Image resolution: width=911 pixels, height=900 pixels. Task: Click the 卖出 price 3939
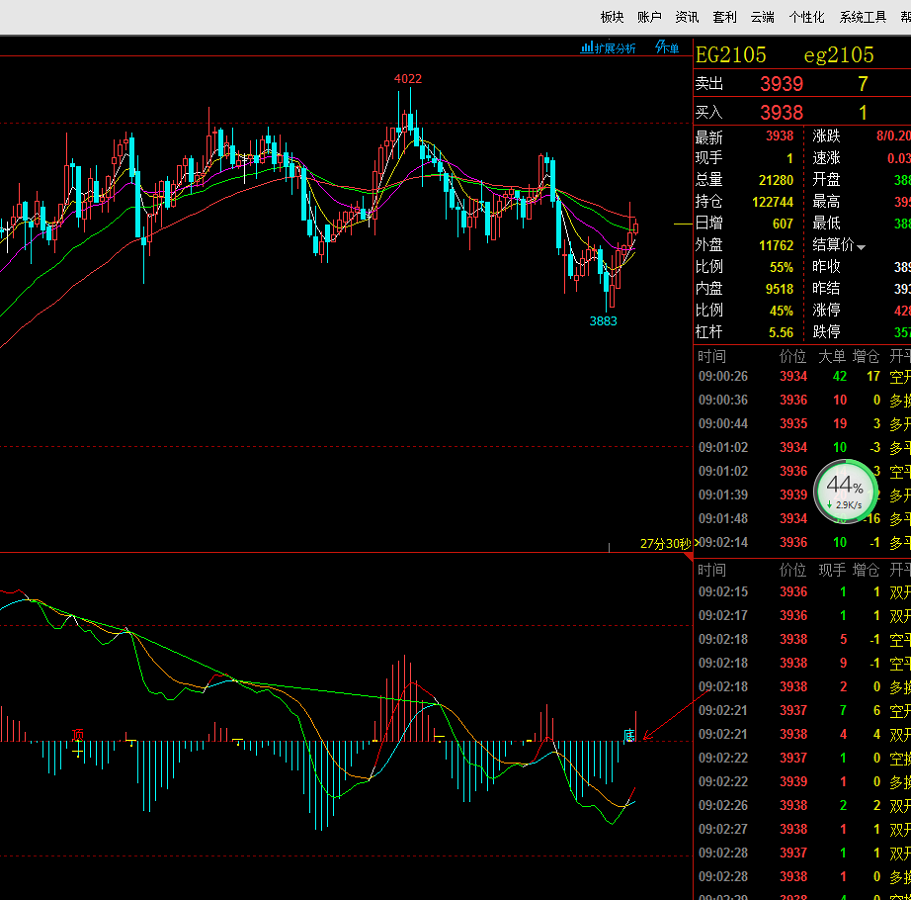point(781,85)
